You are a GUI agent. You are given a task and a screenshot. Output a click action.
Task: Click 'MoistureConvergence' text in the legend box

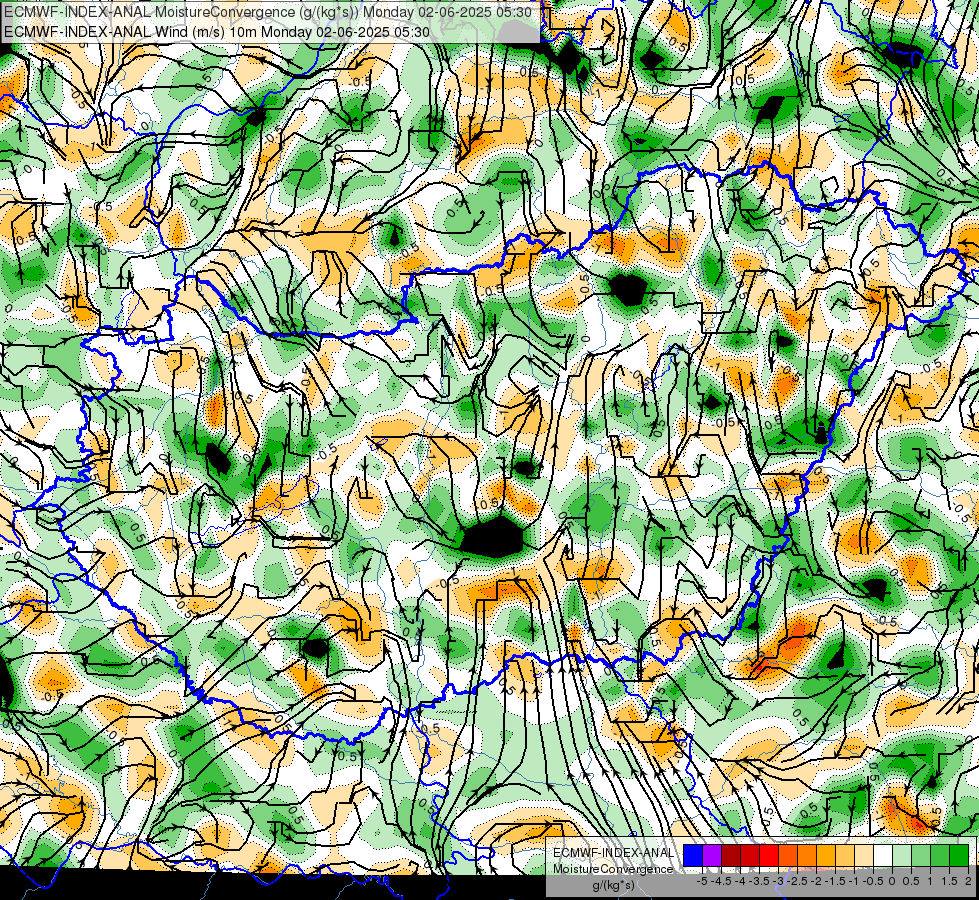pos(613,869)
